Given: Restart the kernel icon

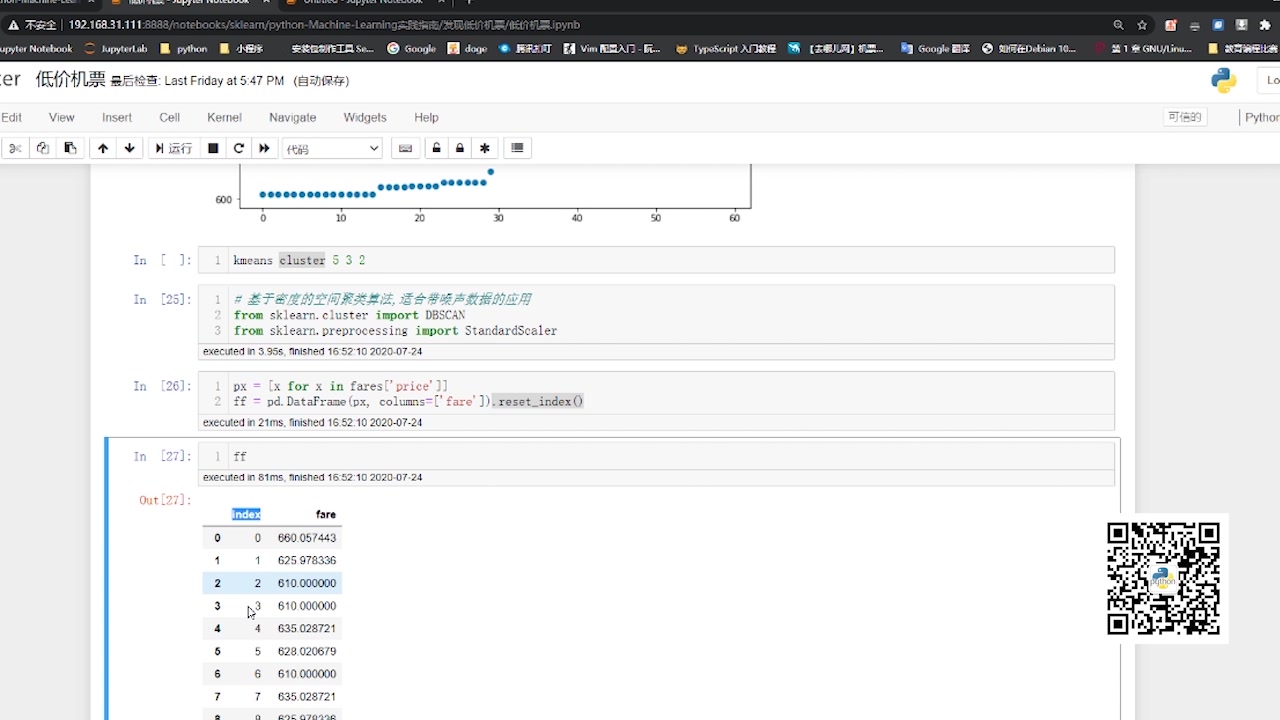Looking at the screenshot, I should pos(239,148).
